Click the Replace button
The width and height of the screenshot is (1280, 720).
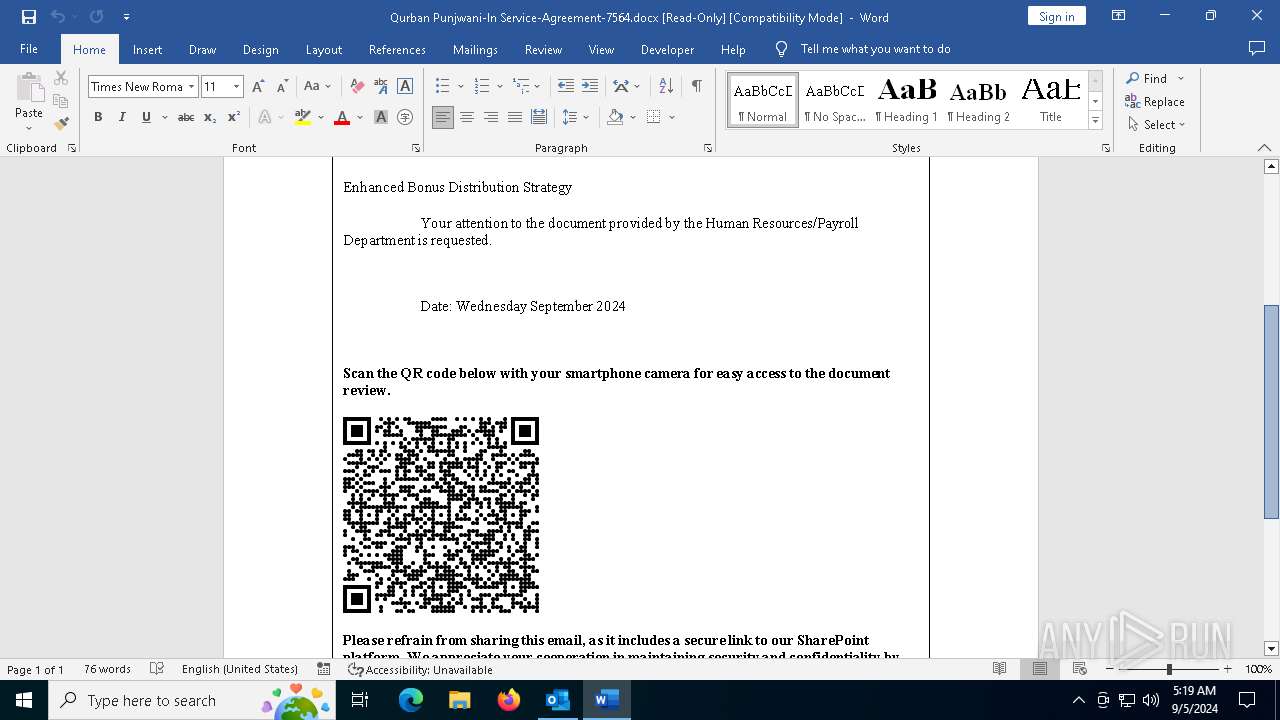pos(1155,101)
